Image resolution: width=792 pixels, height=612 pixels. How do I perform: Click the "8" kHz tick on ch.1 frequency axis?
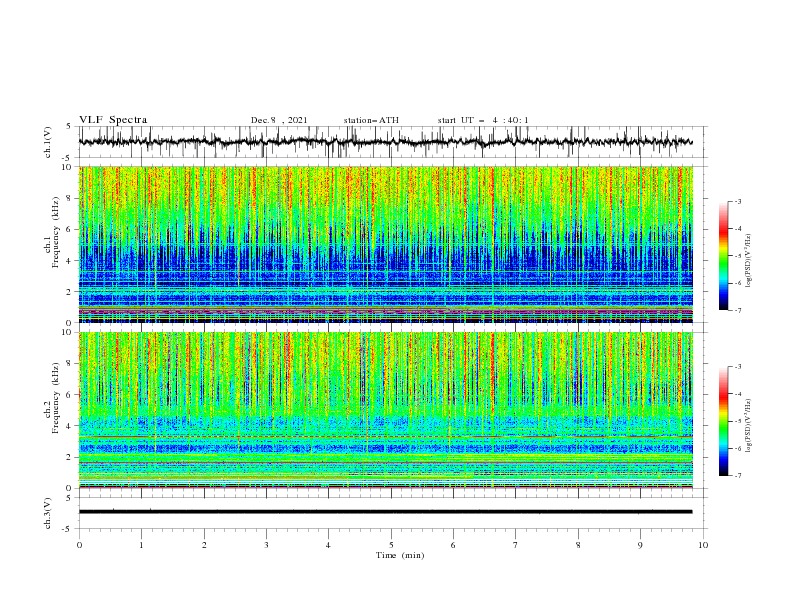pos(71,198)
